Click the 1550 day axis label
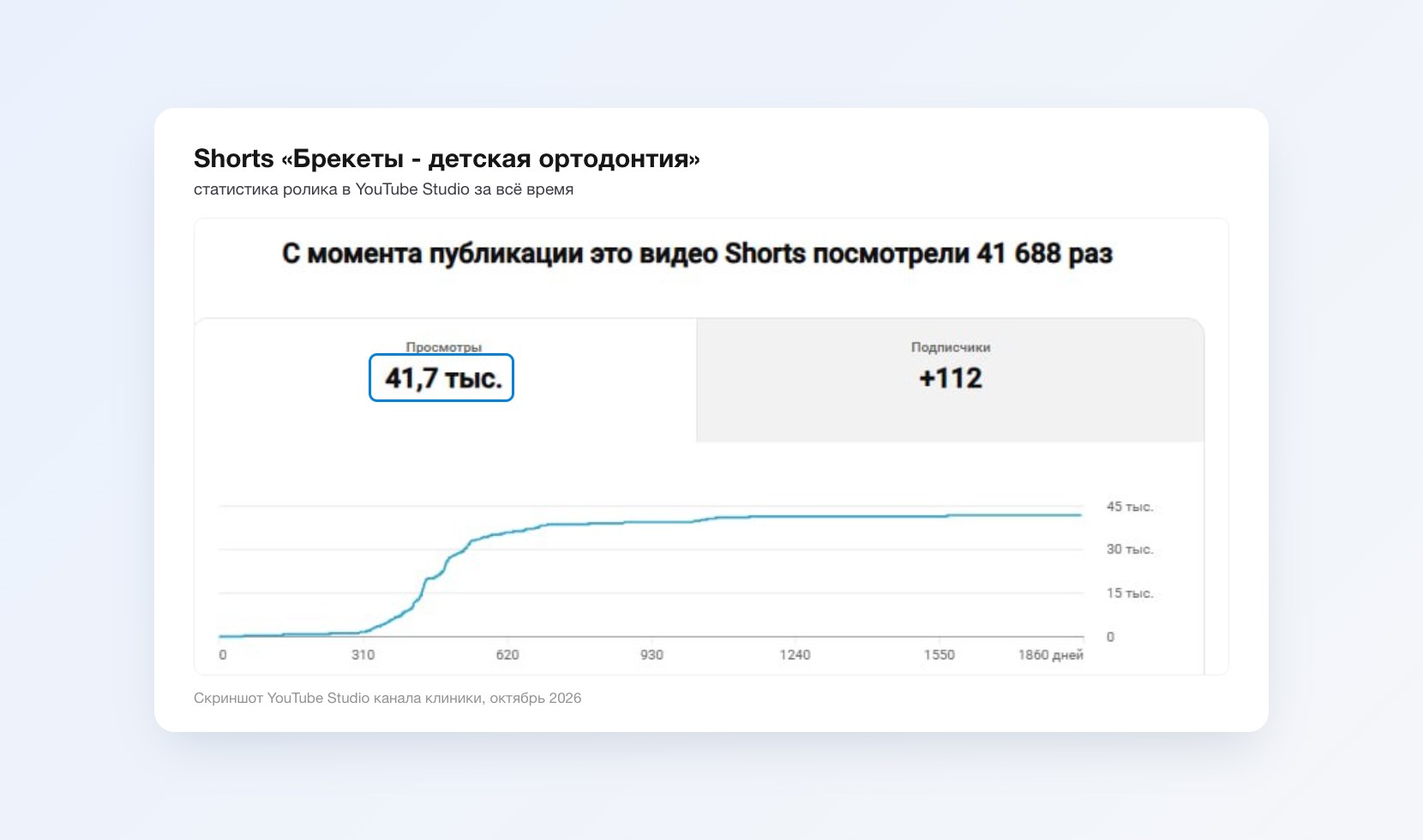Screen dimensions: 1423x840 939,655
